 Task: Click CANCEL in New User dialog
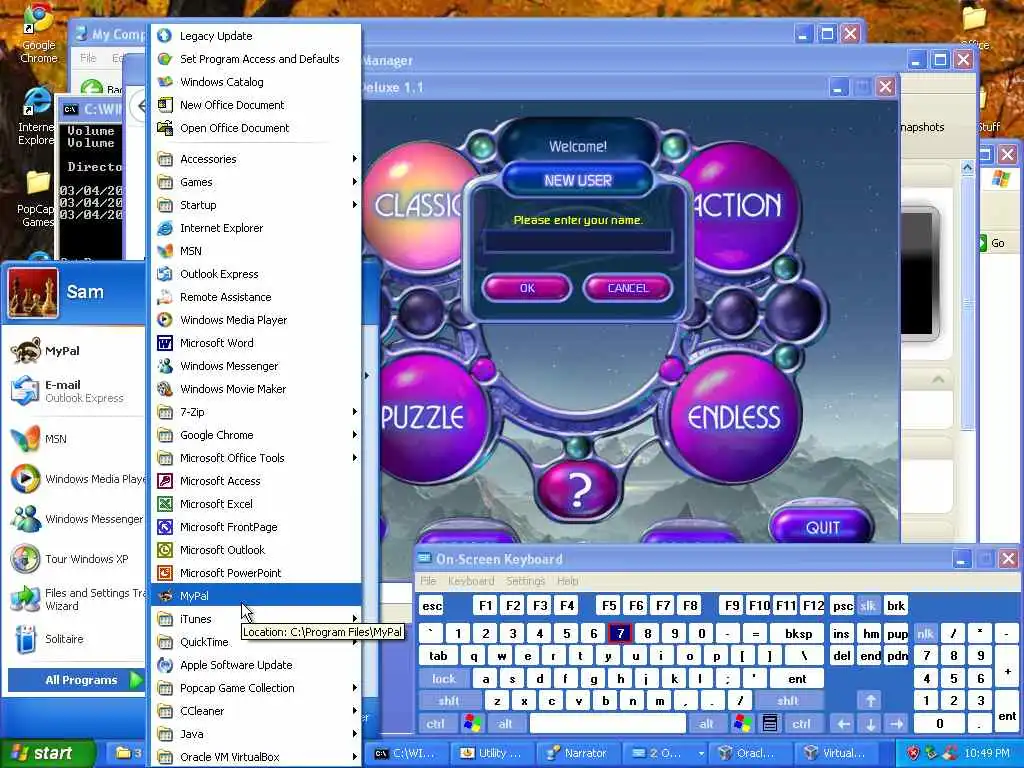tap(628, 288)
